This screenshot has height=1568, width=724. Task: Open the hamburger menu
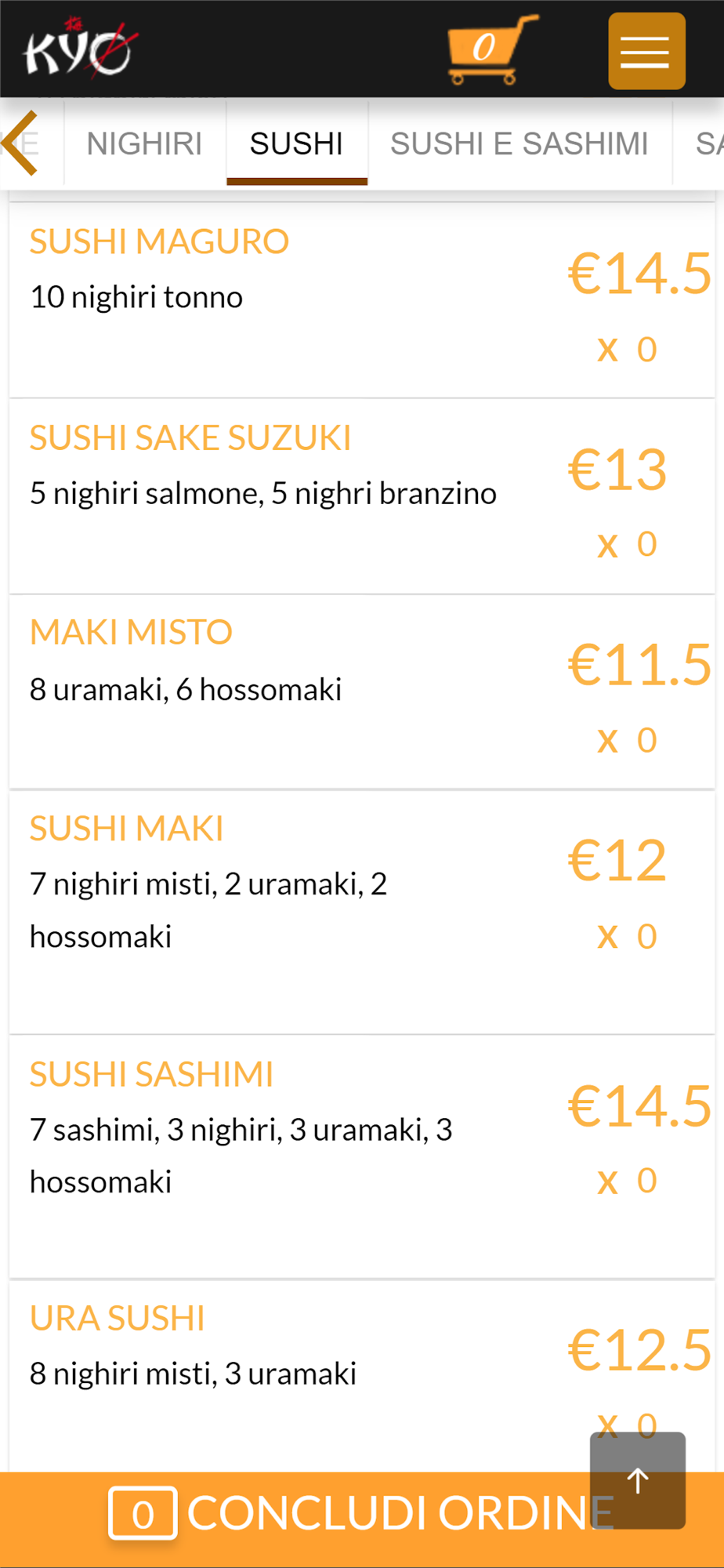point(646,51)
